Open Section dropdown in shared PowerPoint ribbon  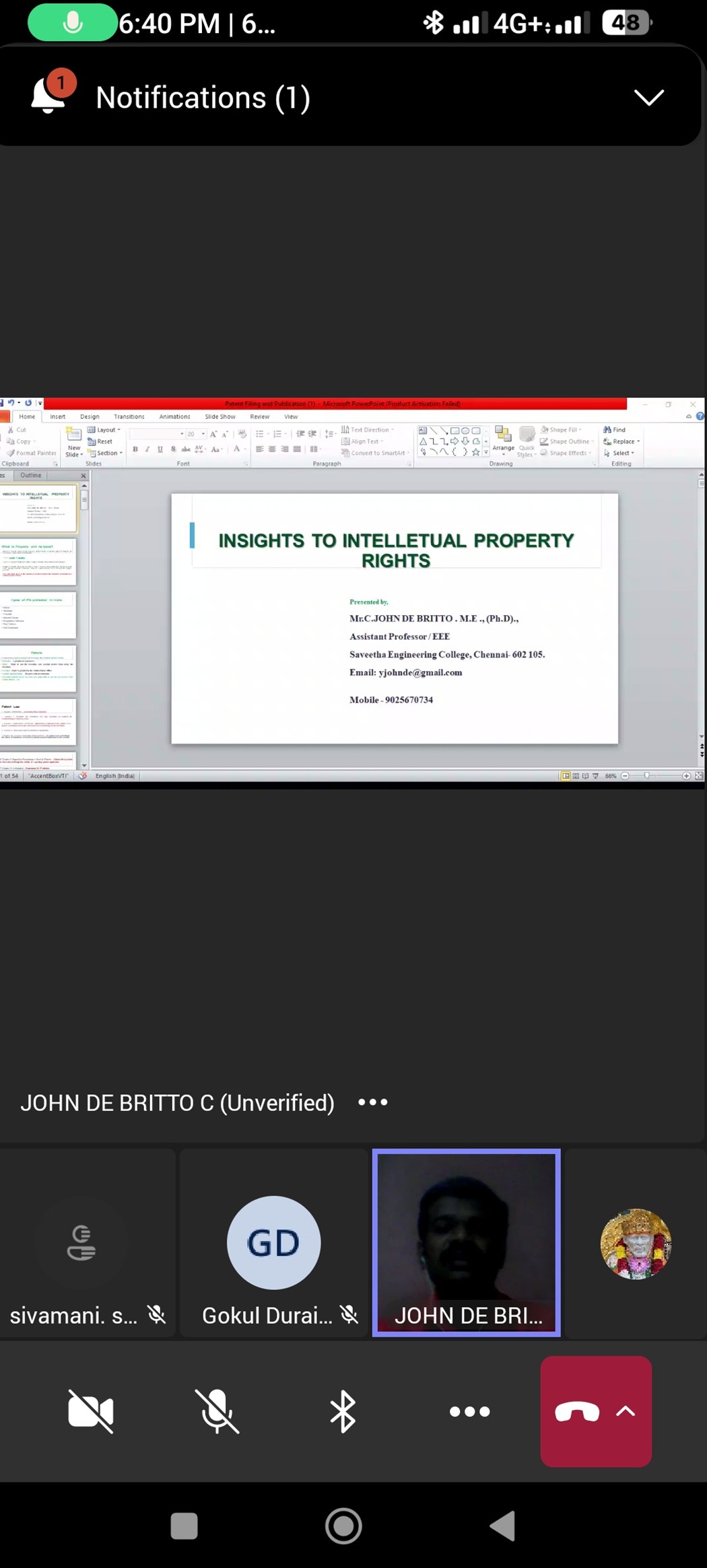point(106,454)
